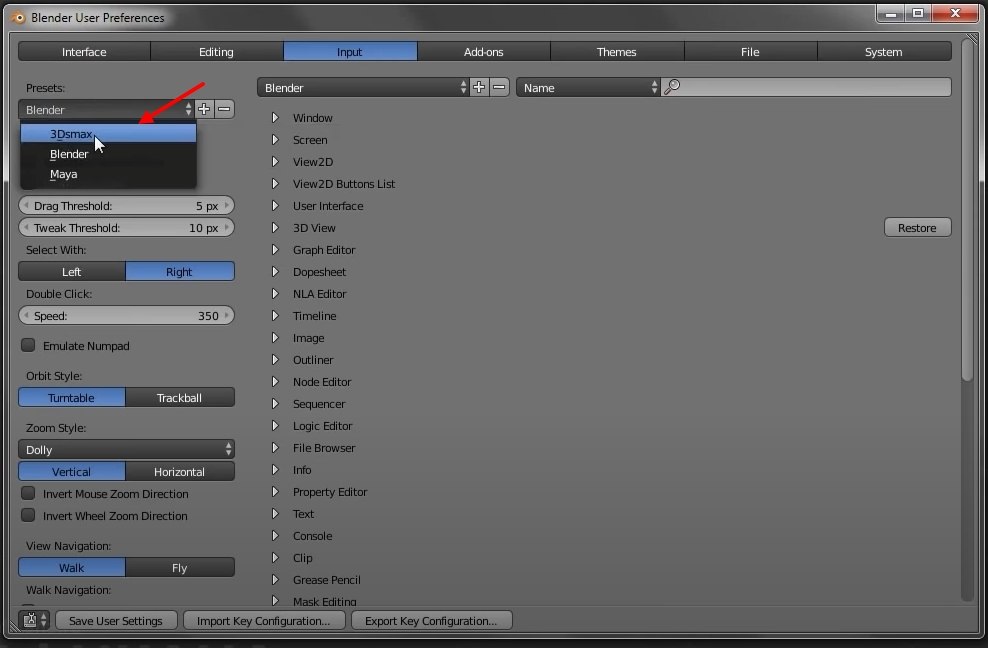
Task: Expand the Image keymap section
Action: (275, 338)
